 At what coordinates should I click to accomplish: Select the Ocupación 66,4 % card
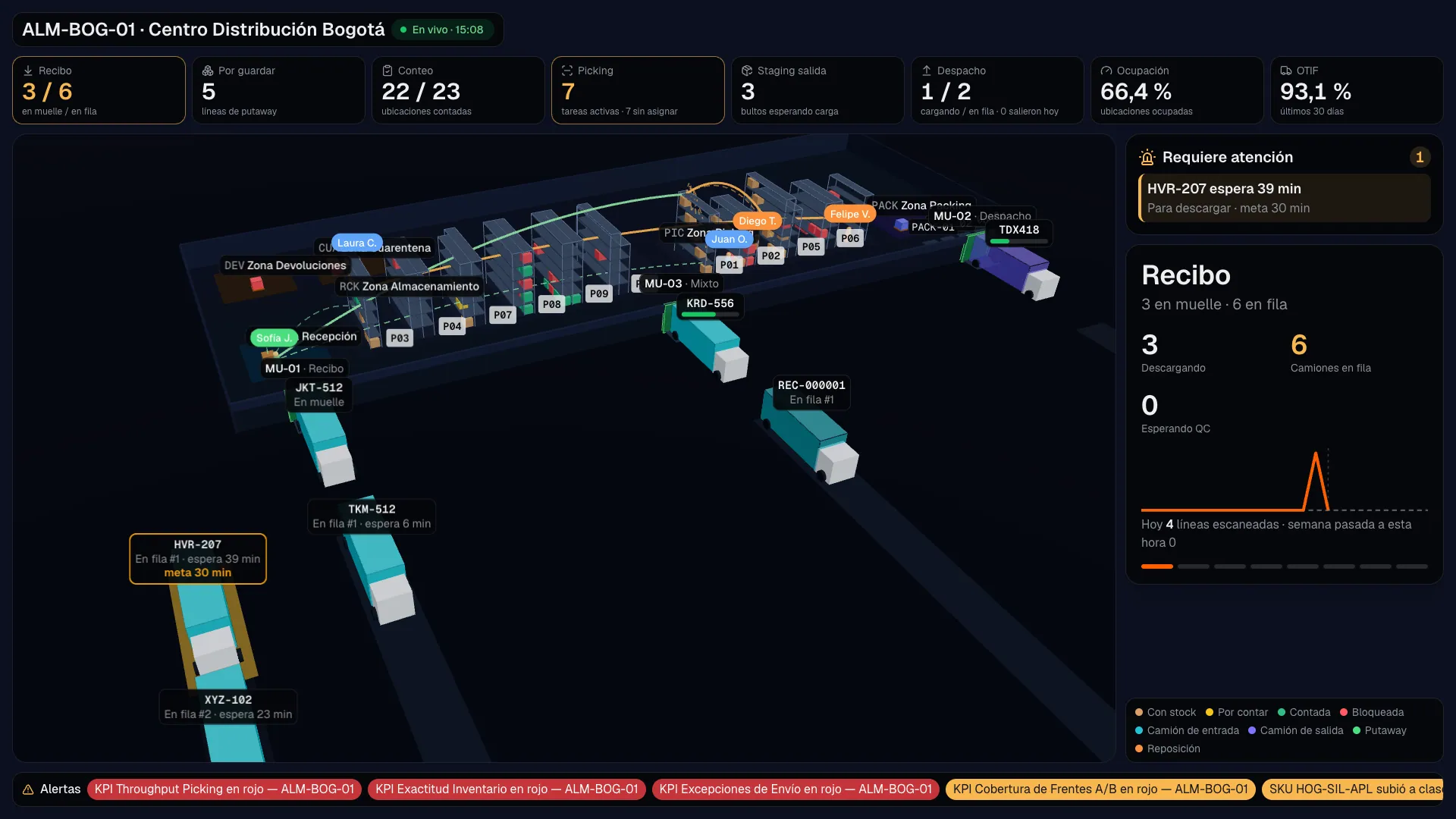[x=1177, y=90]
